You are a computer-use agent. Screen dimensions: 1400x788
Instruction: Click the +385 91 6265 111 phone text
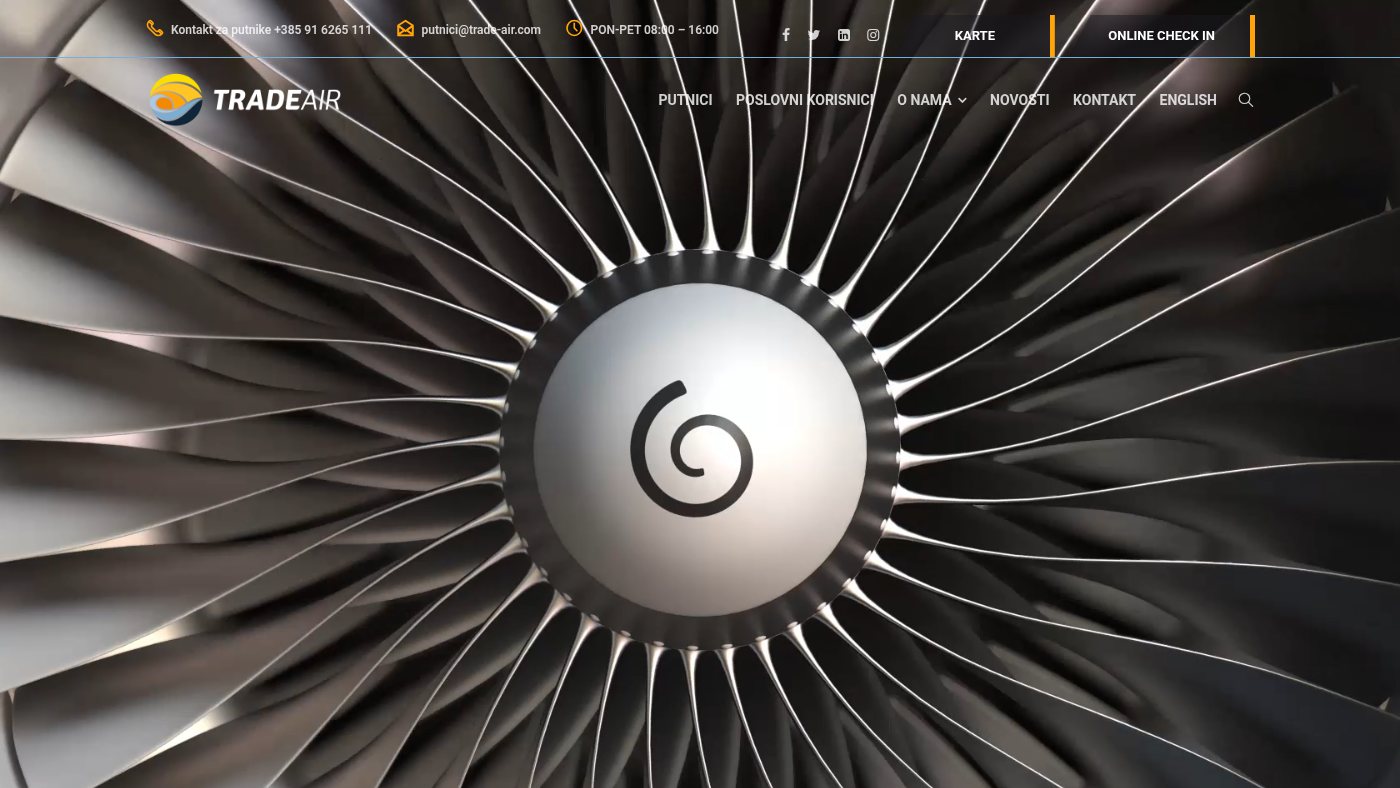(x=323, y=30)
